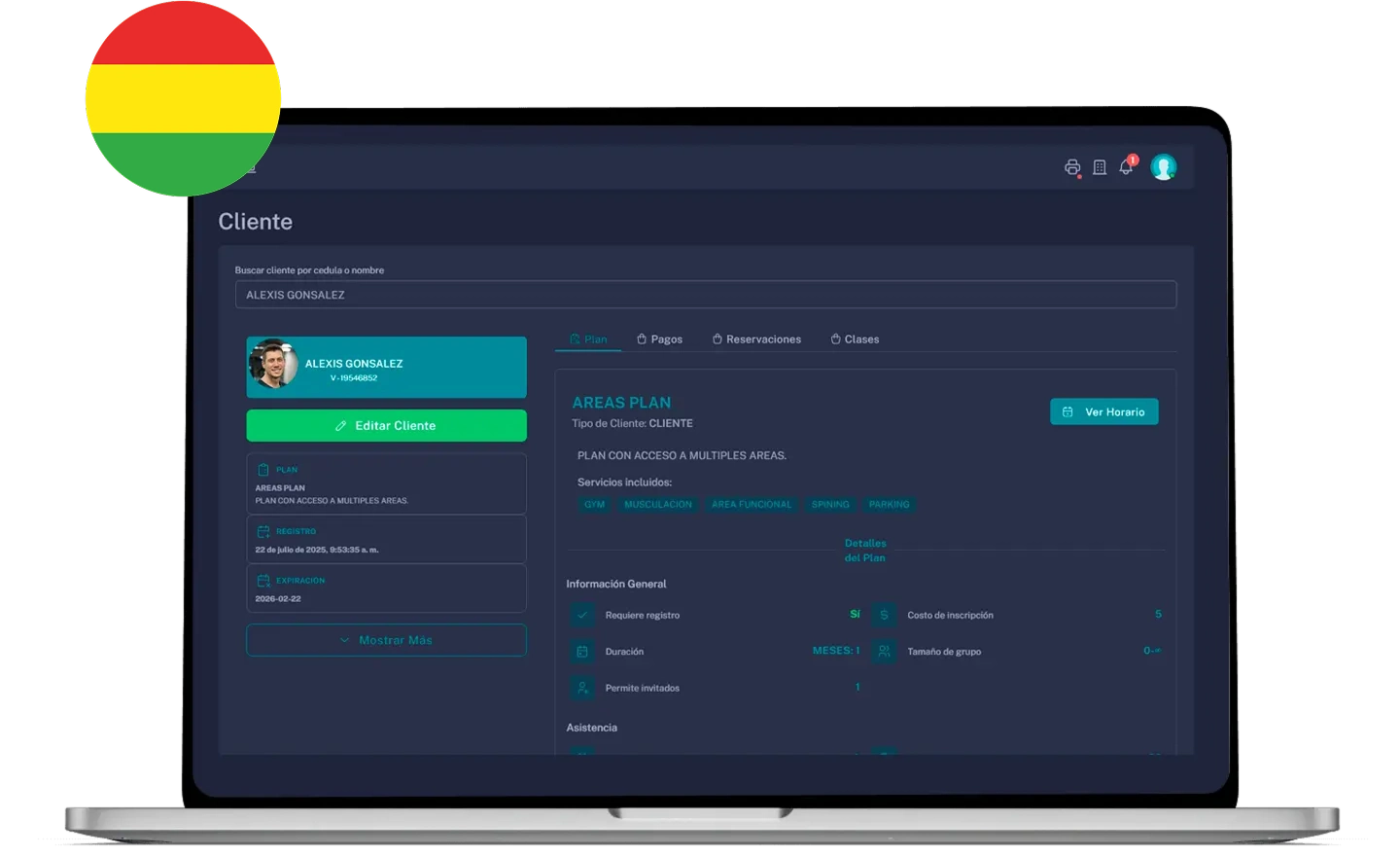This screenshot has width=1400, height=856.
Task: Open notifications bell with red badge
Action: click(1126, 166)
